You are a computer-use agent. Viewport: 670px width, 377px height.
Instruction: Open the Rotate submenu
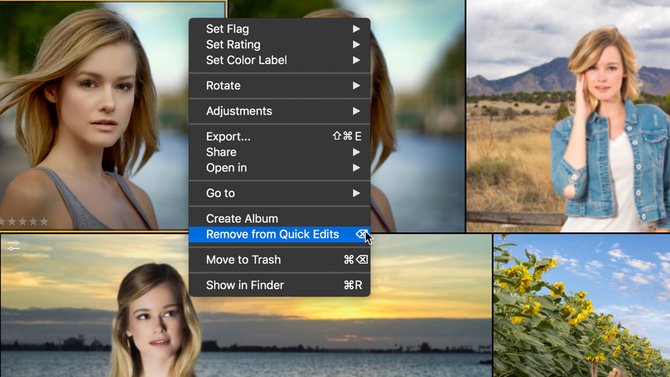click(279, 85)
